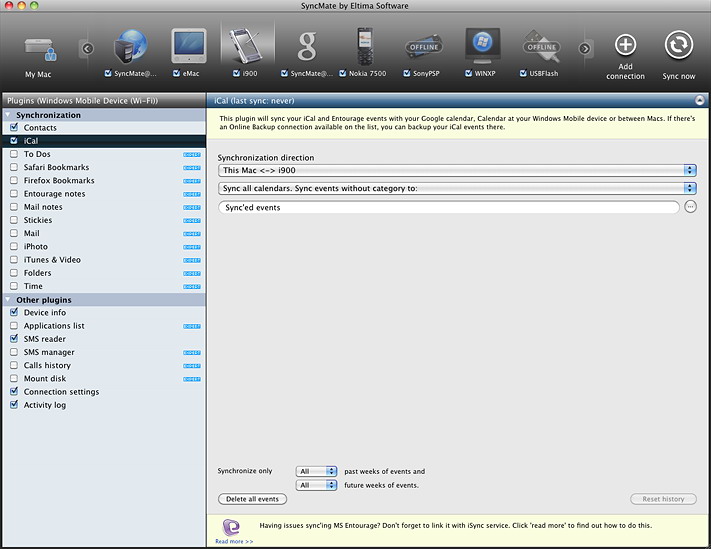Select the Mail plugin row
The width and height of the screenshot is (711, 549).
click(x=104, y=233)
